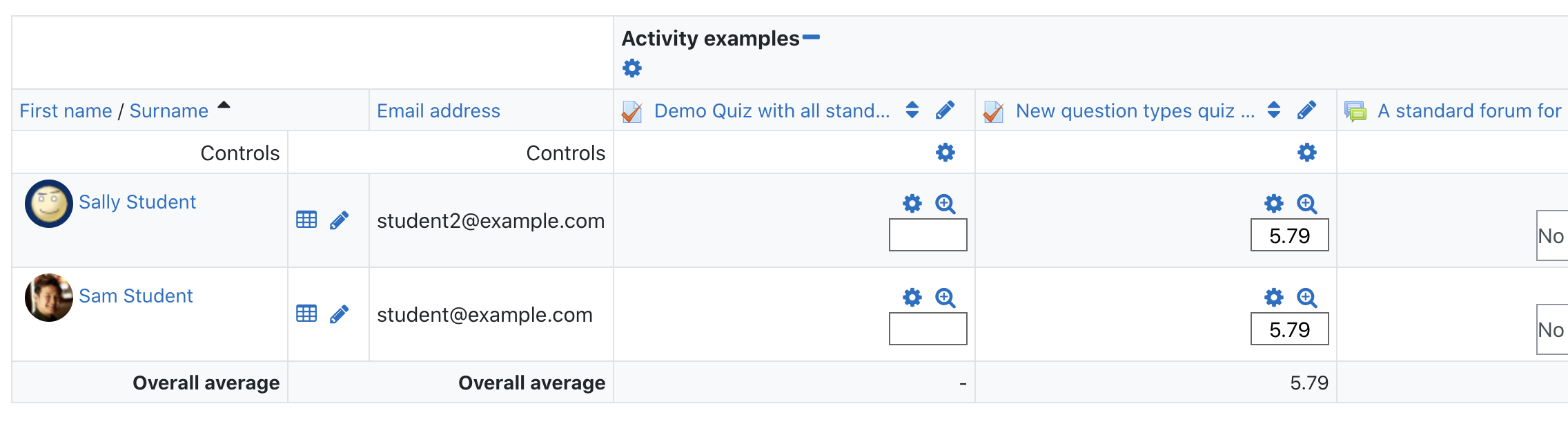Click Sally's empty Demo Quiz grade field
The height and width of the screenshot is (424, 1568).
[928, 235]
